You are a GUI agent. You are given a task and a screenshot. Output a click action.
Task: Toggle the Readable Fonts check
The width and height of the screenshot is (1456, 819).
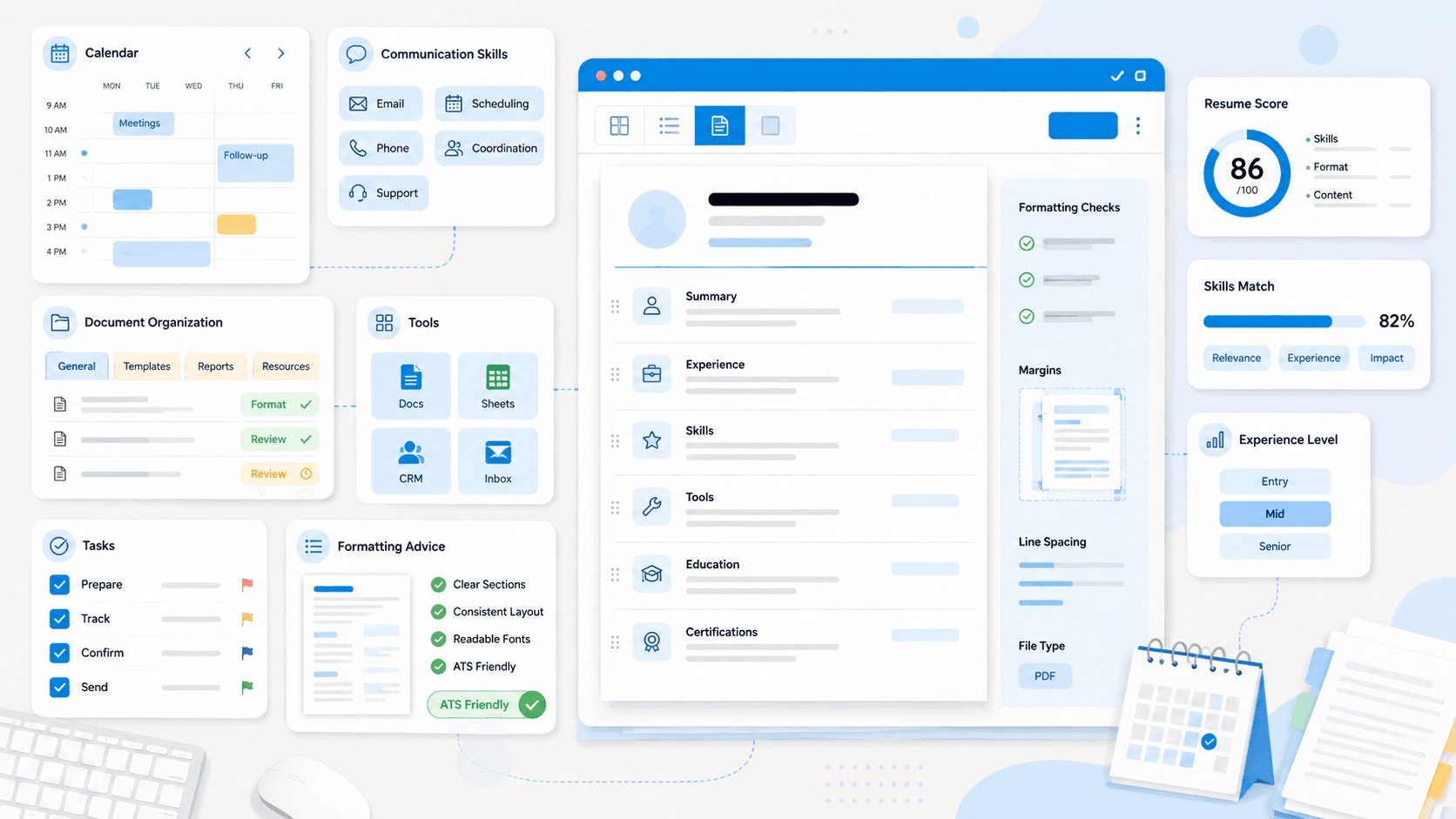(x=439, y=639)
